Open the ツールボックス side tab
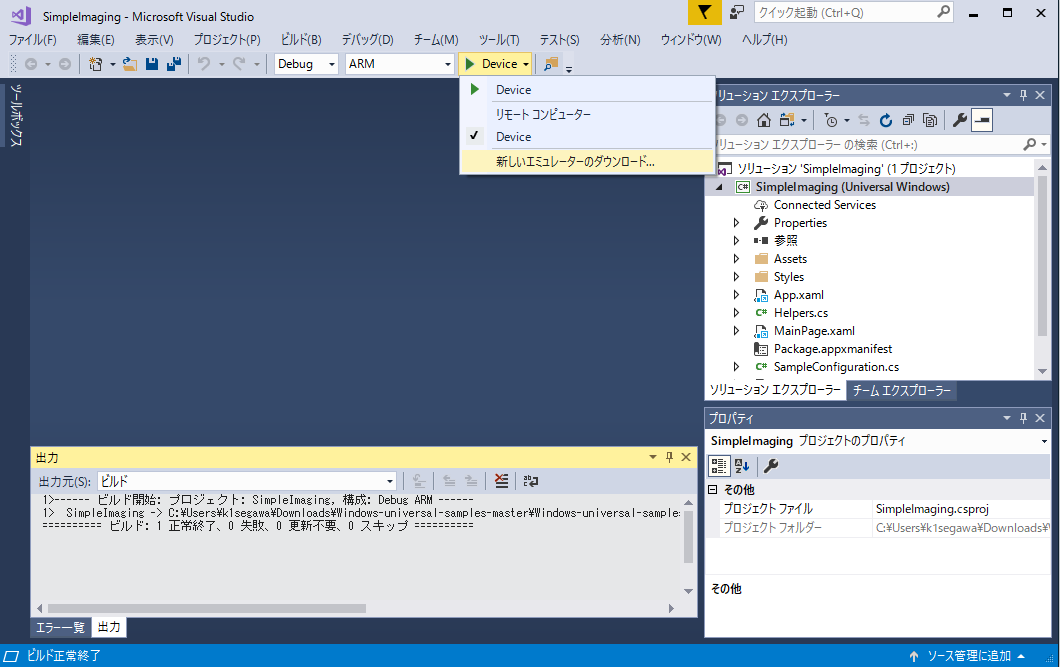Screen dimensions: 1060x667 click(16, 116)
